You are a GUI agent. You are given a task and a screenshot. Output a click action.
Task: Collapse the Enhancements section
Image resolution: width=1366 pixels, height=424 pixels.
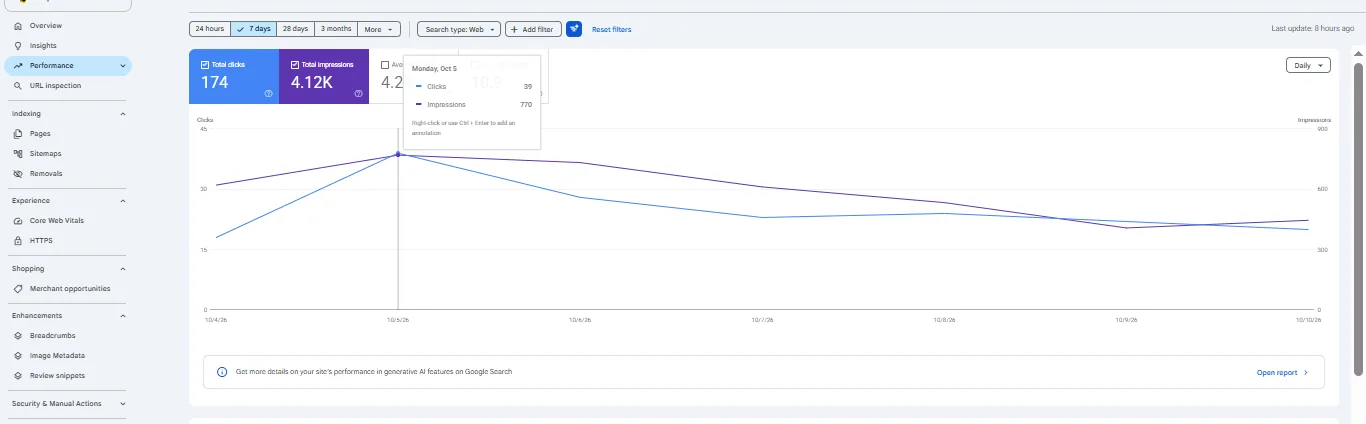(x=123, y=316)
